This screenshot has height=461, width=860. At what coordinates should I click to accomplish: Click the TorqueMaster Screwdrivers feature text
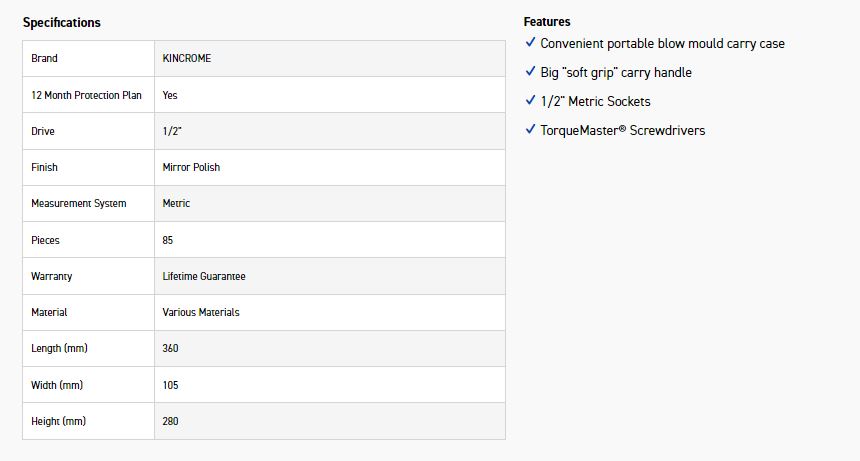(622, 130)
